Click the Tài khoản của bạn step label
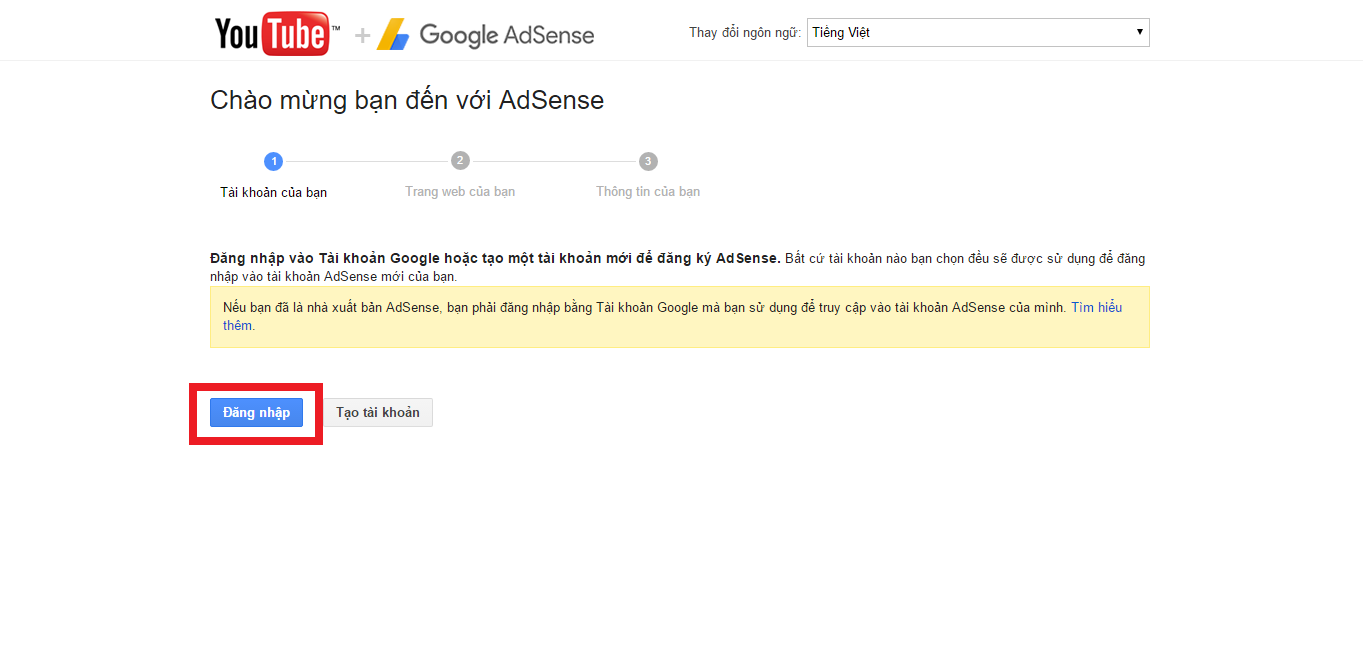This screenshot has width=1363, height=663. 273,192
